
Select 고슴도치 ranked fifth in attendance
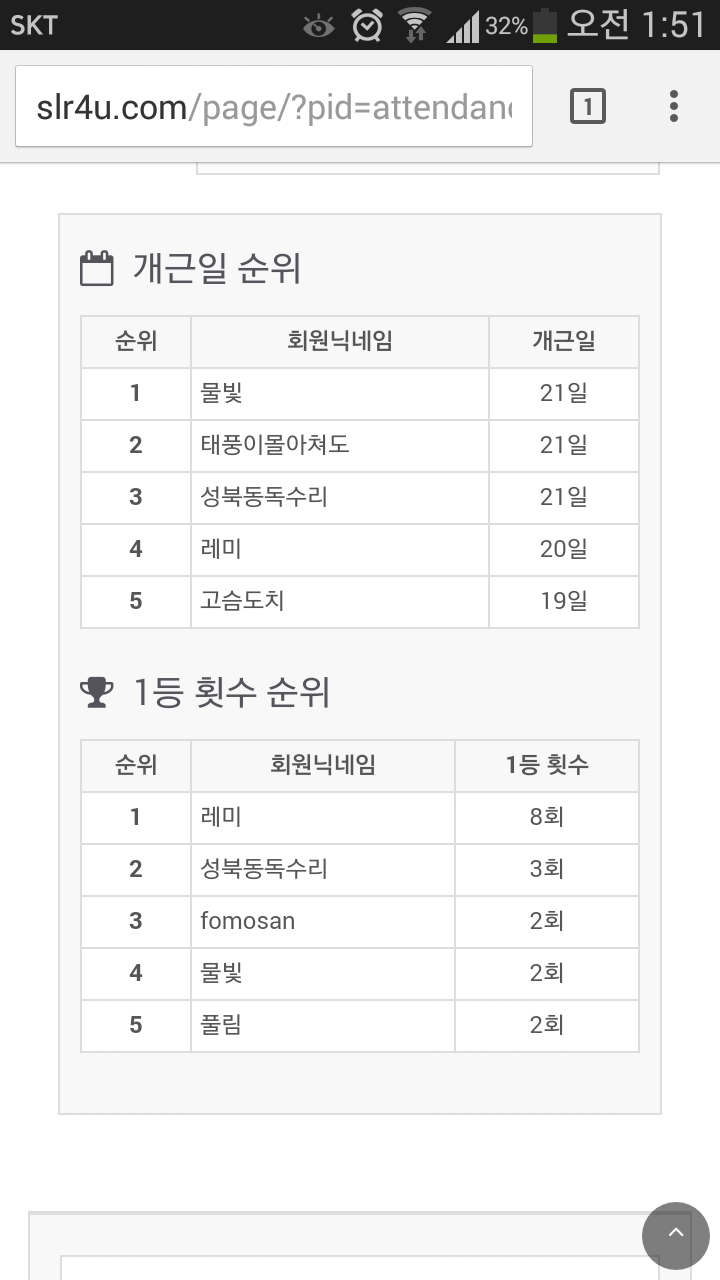coord(243,601)
